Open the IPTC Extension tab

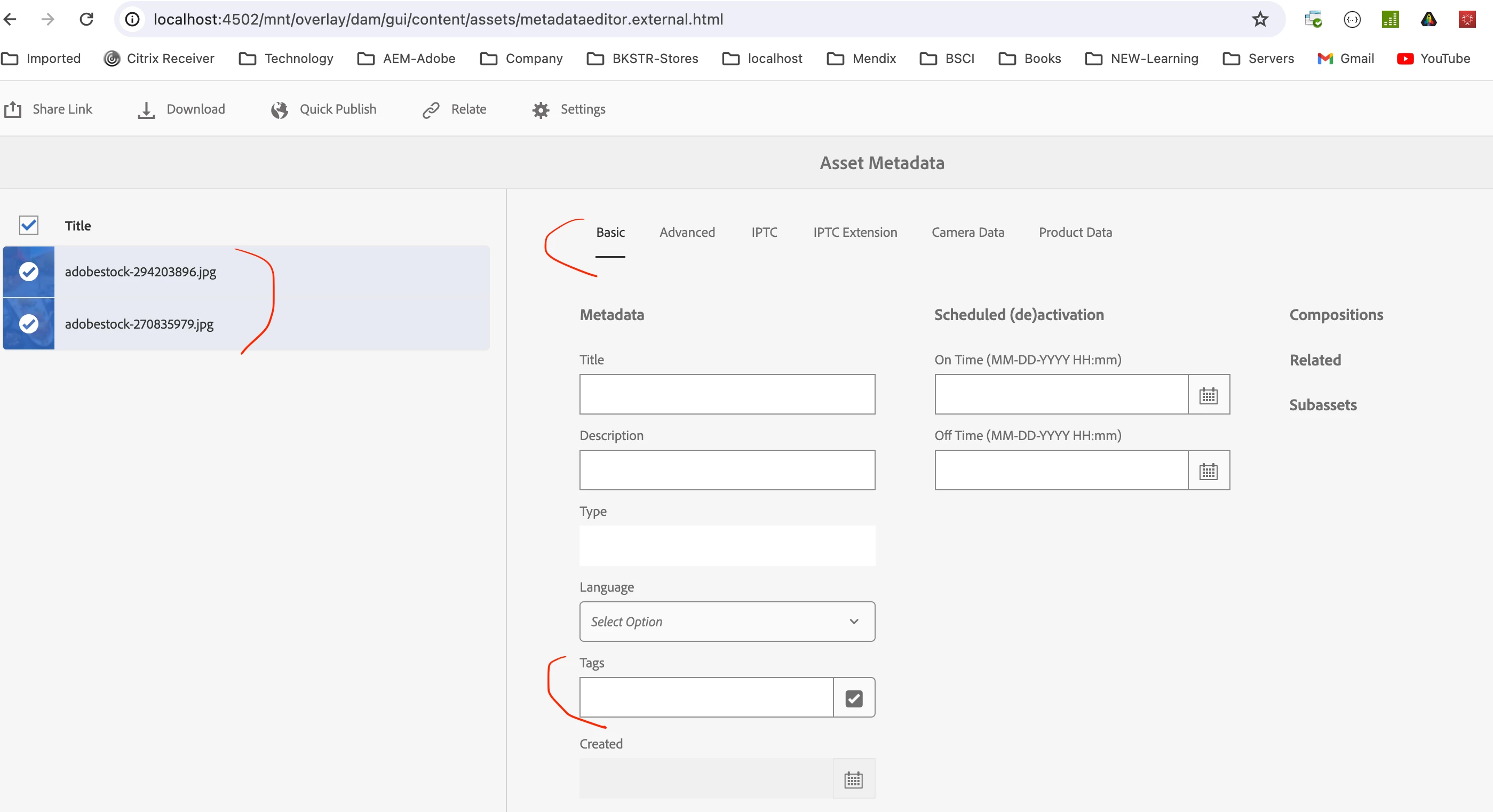pos(855,233)
